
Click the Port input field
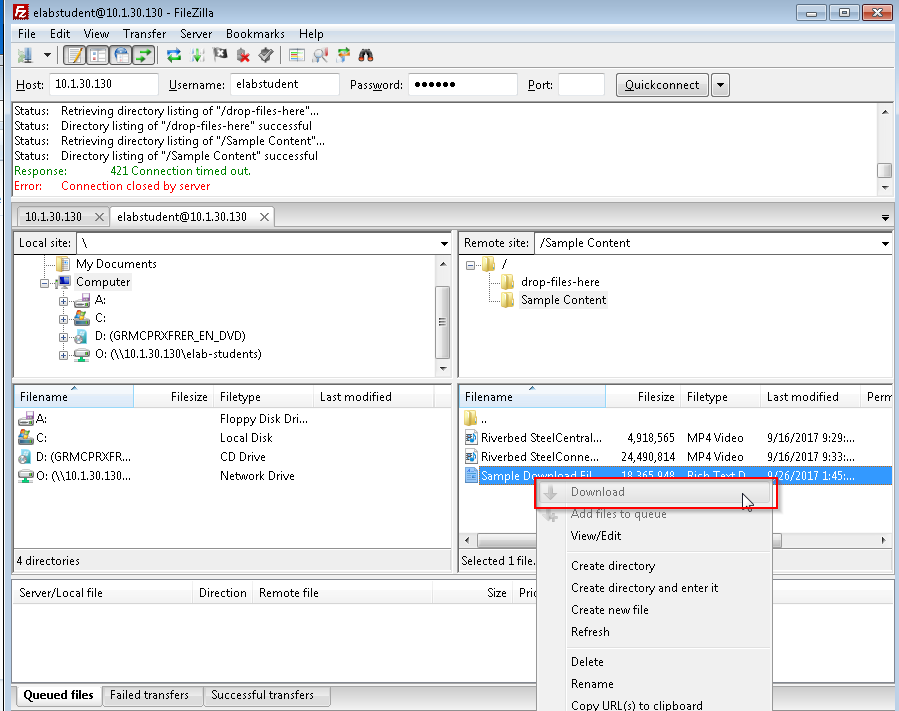pos(581,84)
